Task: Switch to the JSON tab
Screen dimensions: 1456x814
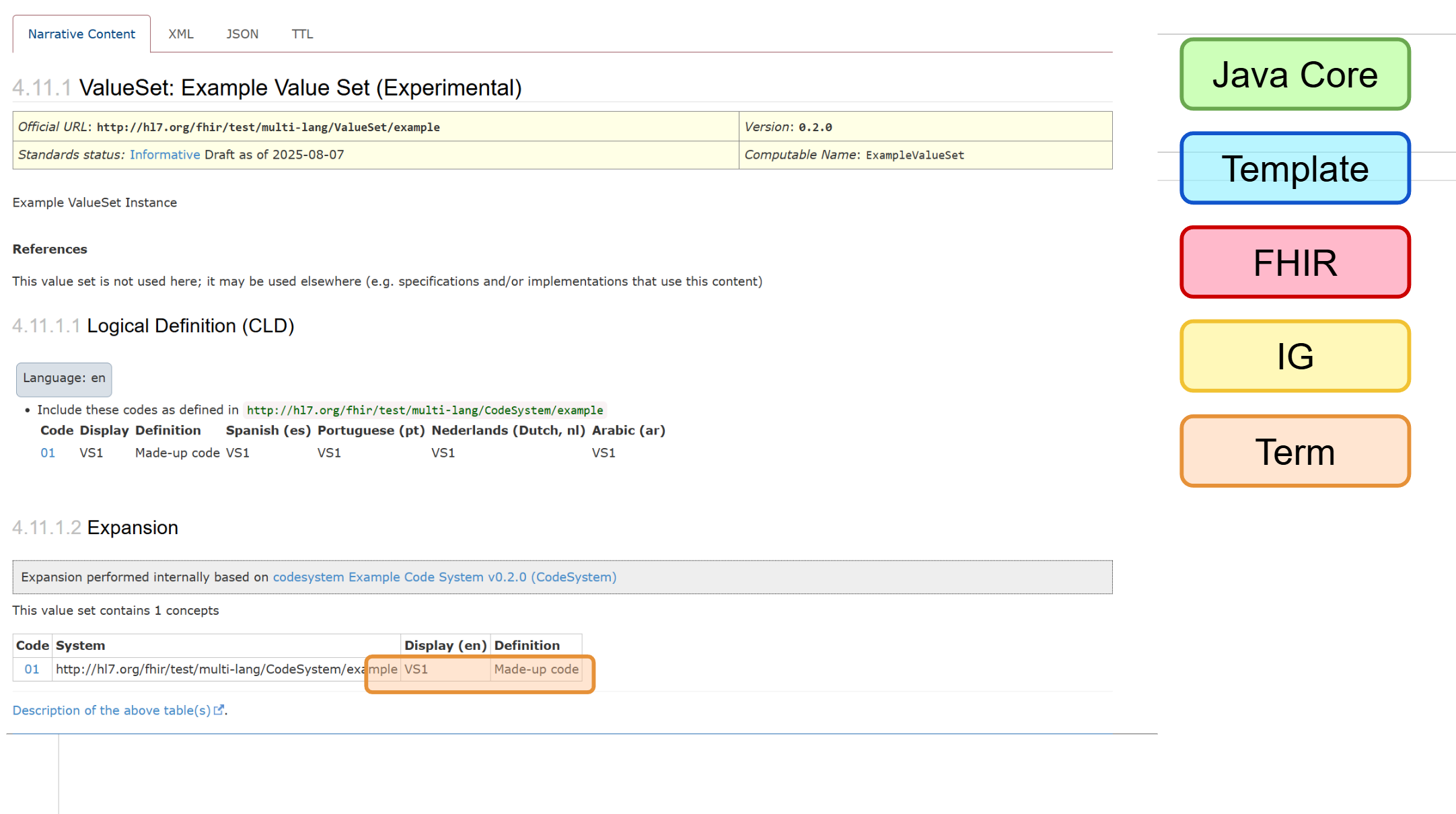Action: [x=242, y=34]
